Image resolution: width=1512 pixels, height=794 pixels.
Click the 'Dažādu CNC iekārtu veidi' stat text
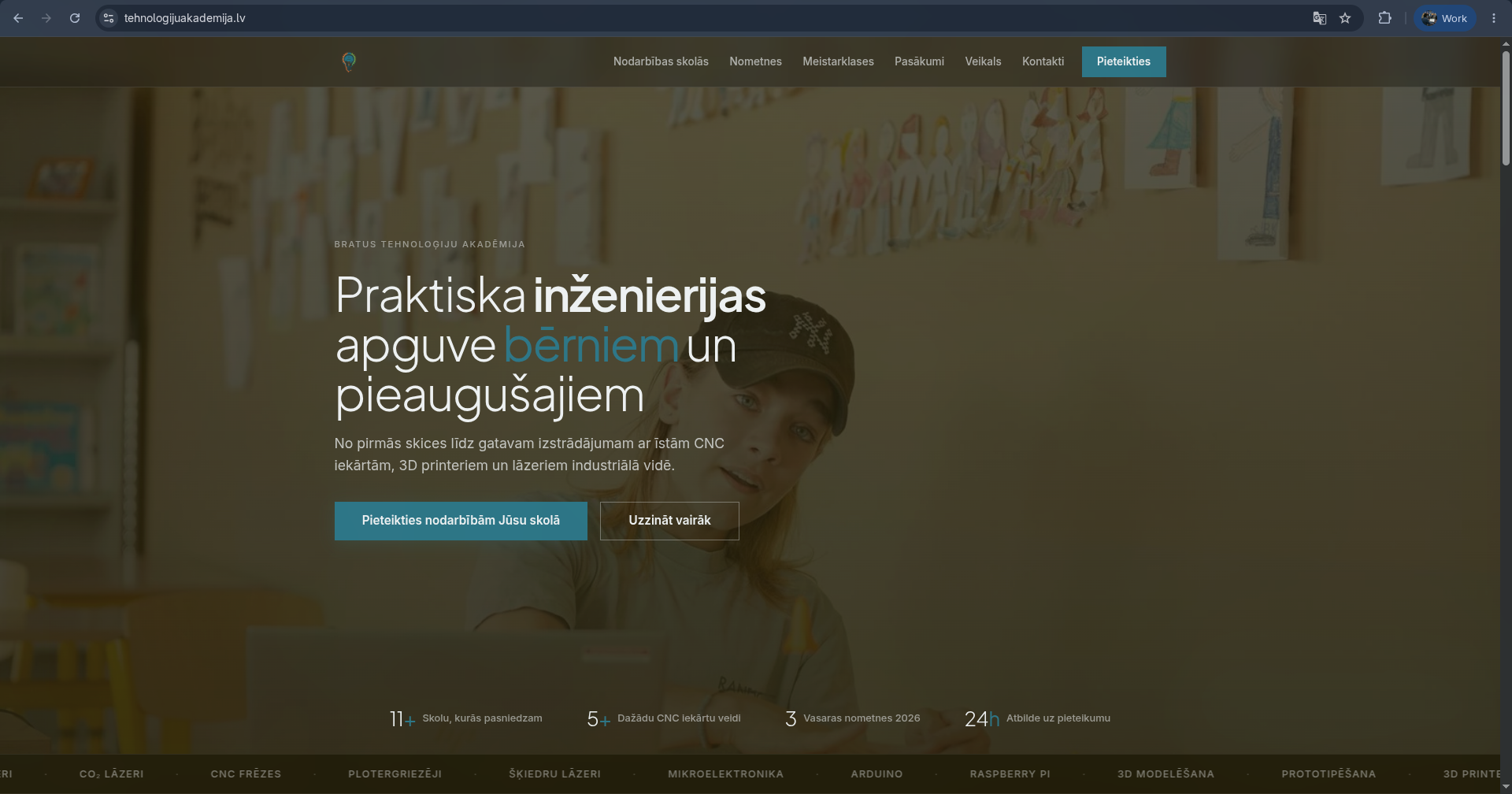[x=679, y=718]
